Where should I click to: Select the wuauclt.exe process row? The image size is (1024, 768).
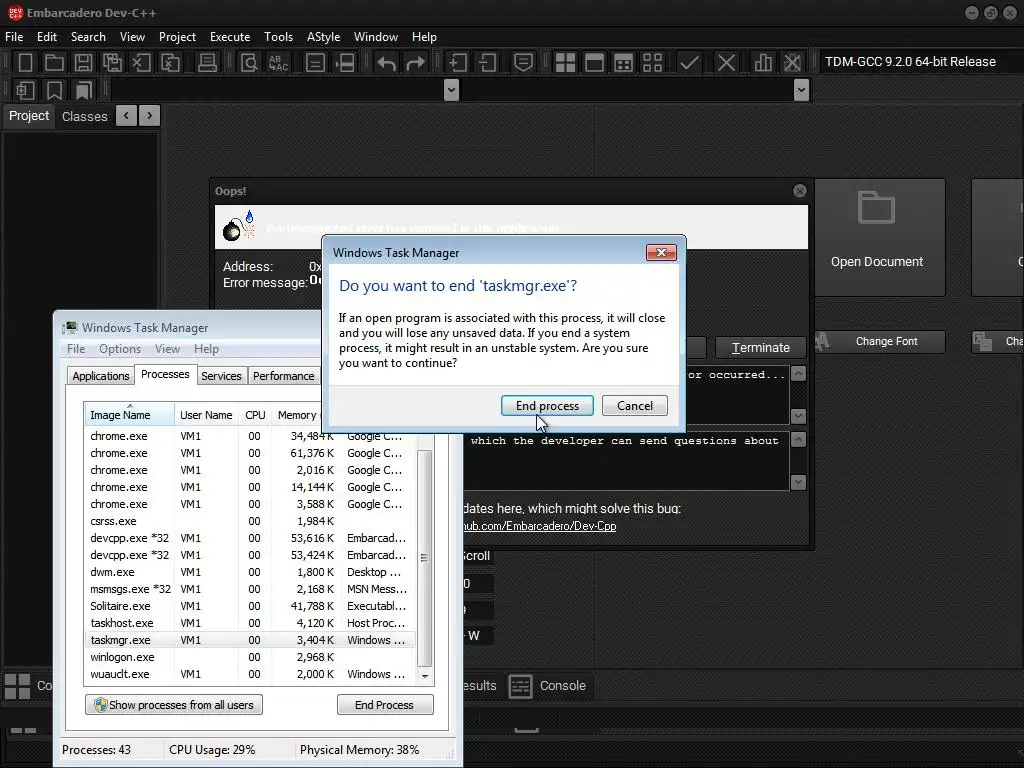click(249, 674)
